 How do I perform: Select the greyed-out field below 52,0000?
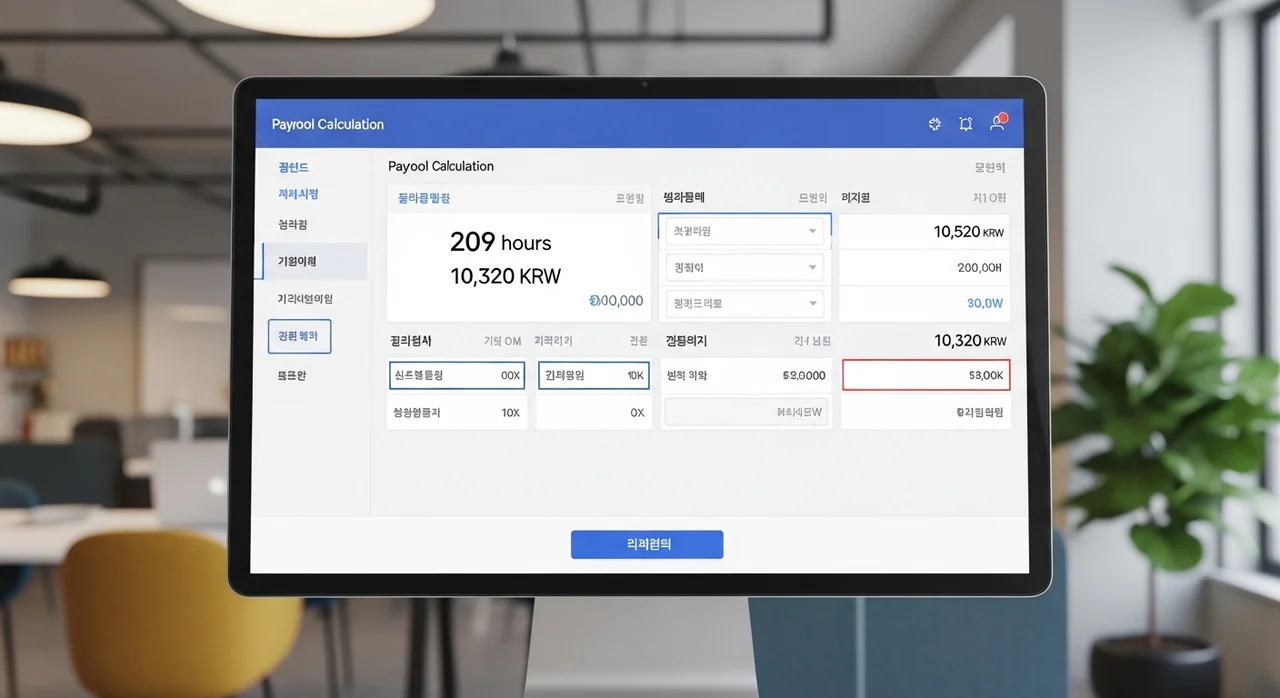point(746,412)
